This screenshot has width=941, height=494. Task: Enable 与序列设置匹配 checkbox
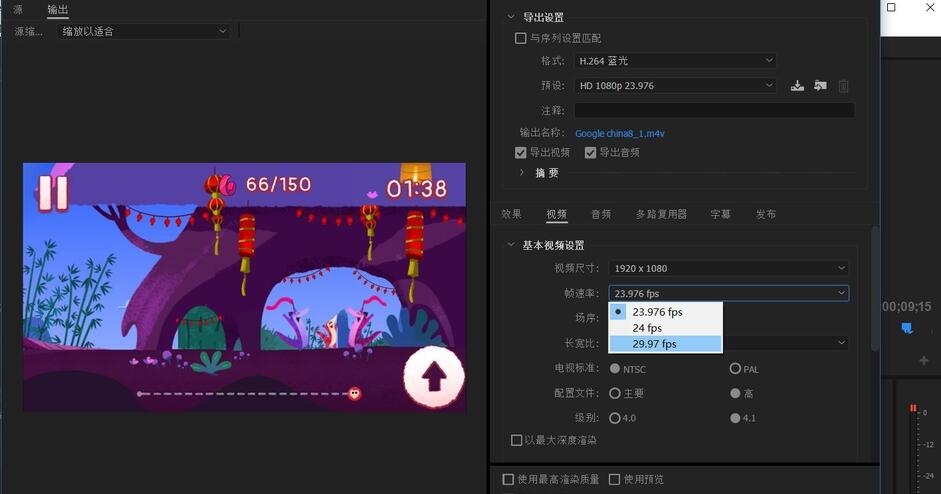520,38
